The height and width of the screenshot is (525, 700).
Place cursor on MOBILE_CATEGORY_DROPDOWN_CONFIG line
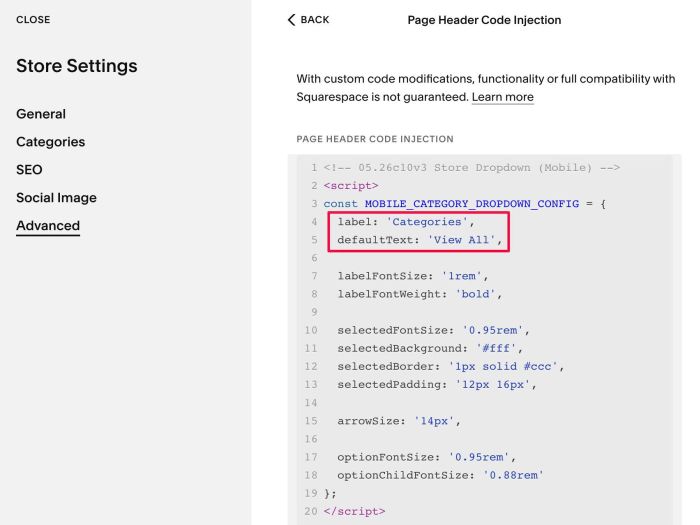coord(464,204)
